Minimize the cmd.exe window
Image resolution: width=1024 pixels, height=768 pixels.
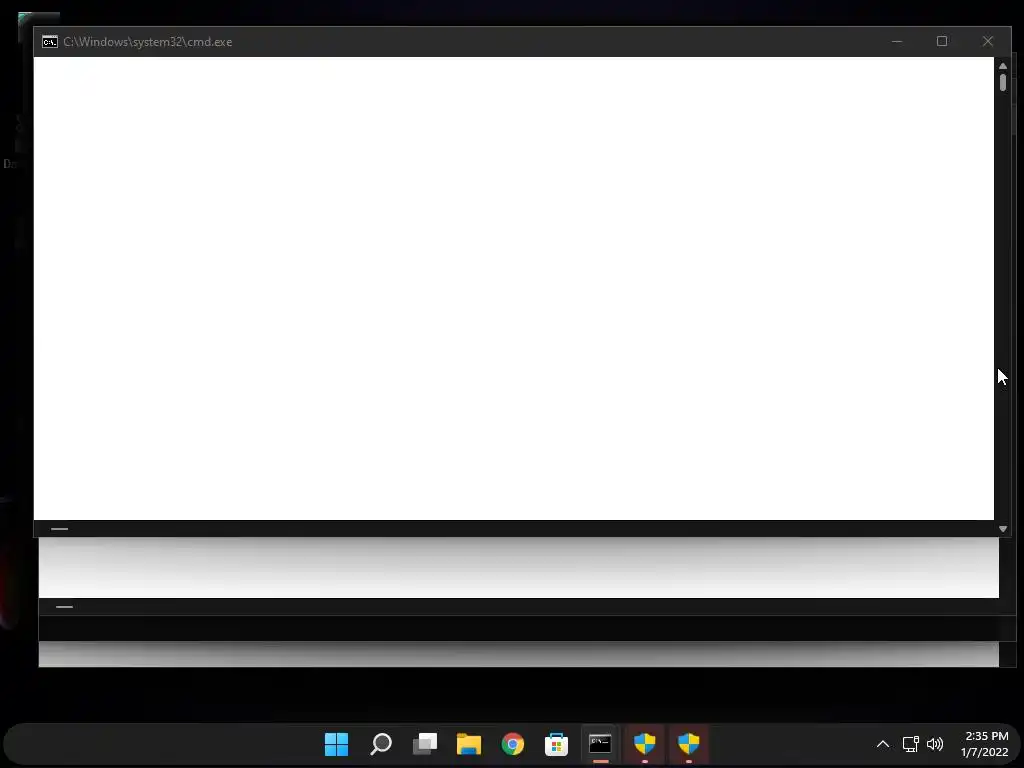[x=897, y=41]
